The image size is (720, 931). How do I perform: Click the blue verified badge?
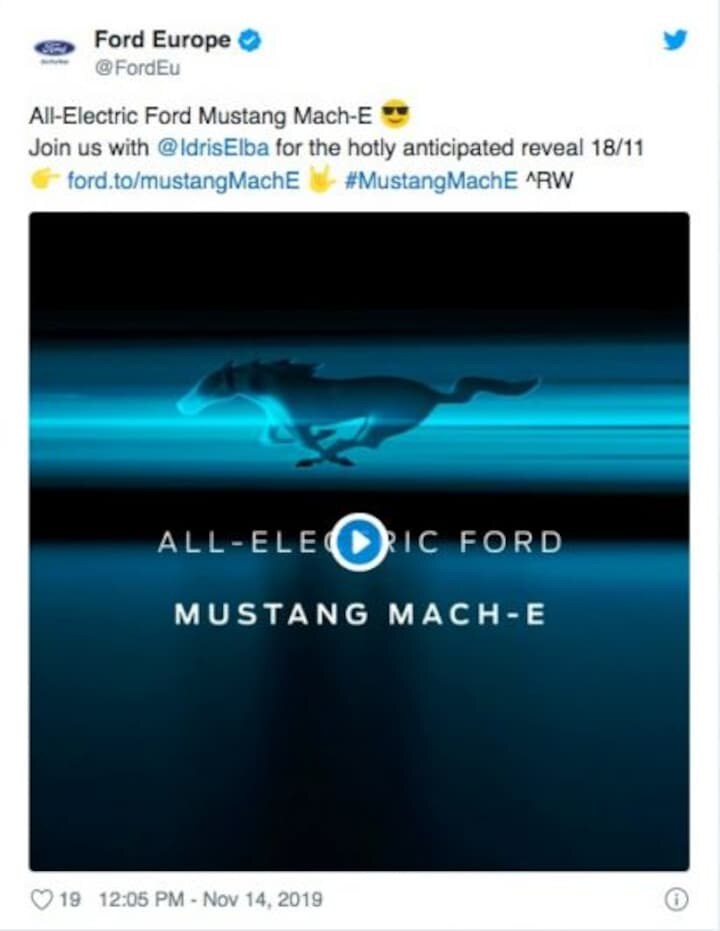pos(249,41)
